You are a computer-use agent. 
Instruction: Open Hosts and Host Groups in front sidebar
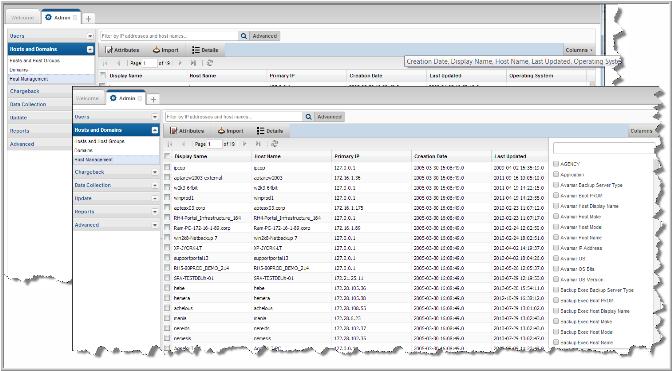pos(99,141)
